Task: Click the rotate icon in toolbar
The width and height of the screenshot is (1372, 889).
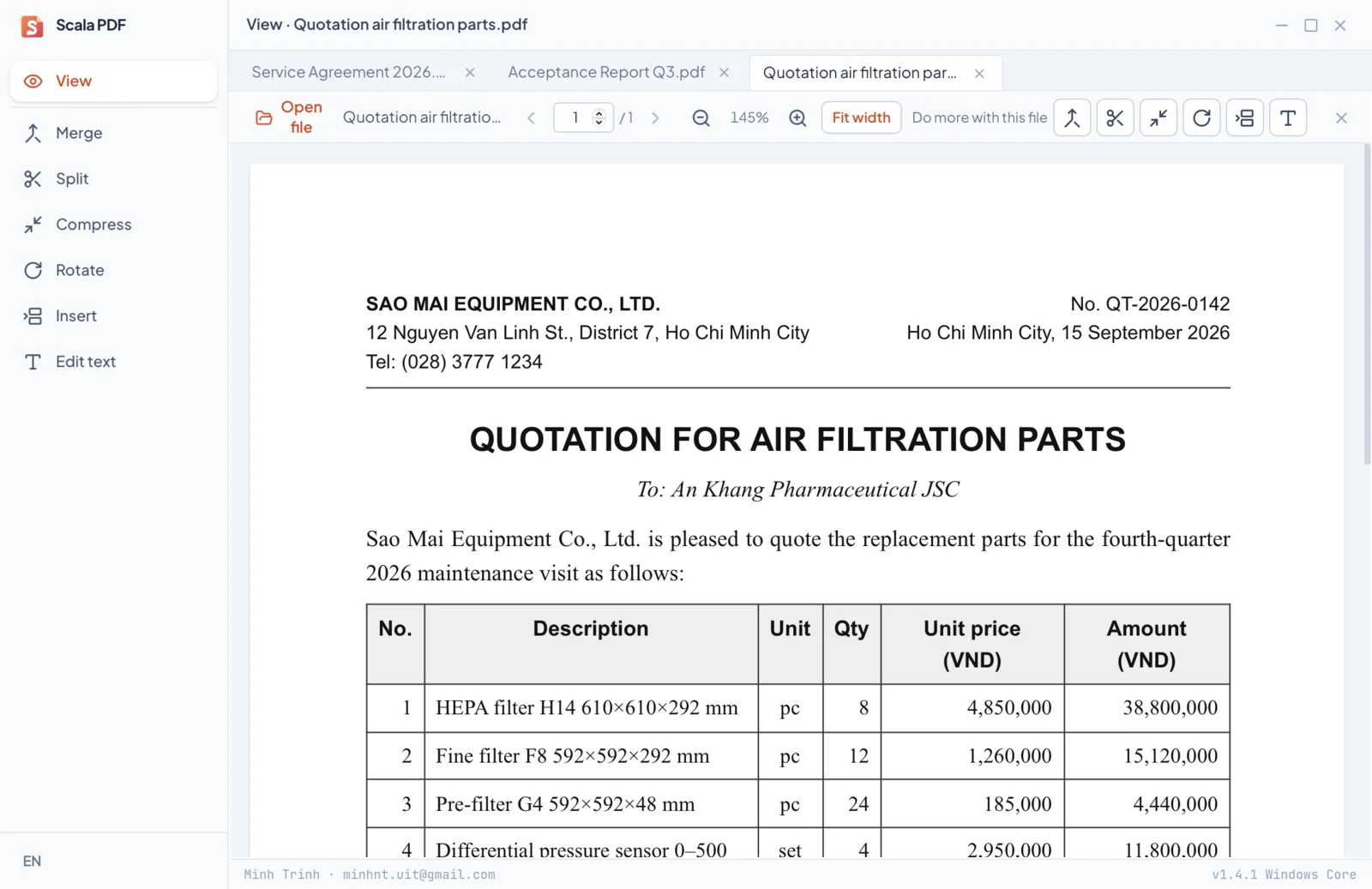Action: [1201, 117]
